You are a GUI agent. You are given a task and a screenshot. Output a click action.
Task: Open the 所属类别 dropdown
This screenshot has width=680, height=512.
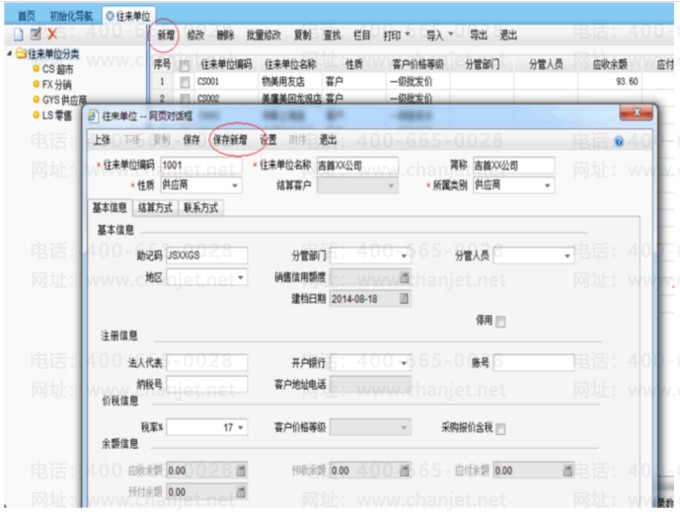[x=547, y=186]
